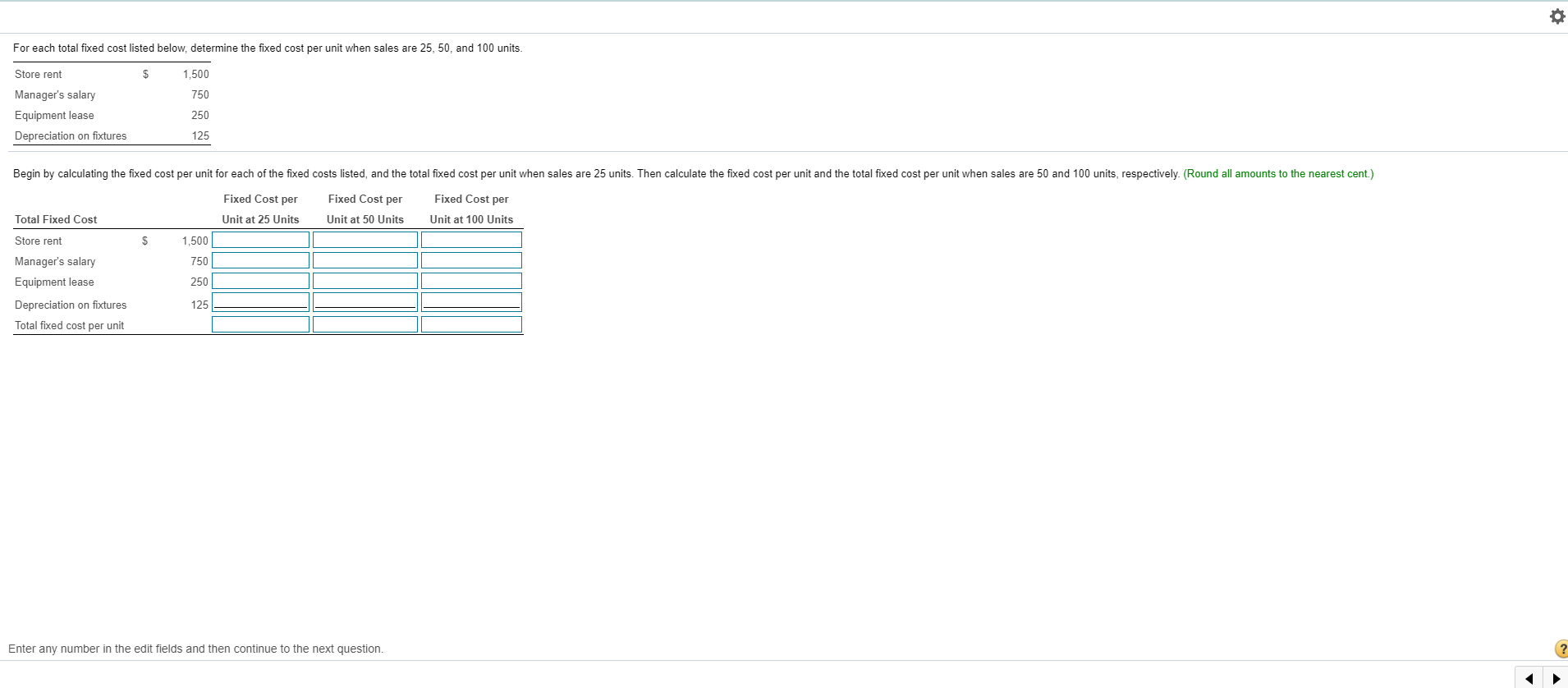Viewport: 1568px width, 688px height.
Task: Select Total fixed cost per unit field, 50 units
Action: 365,324
